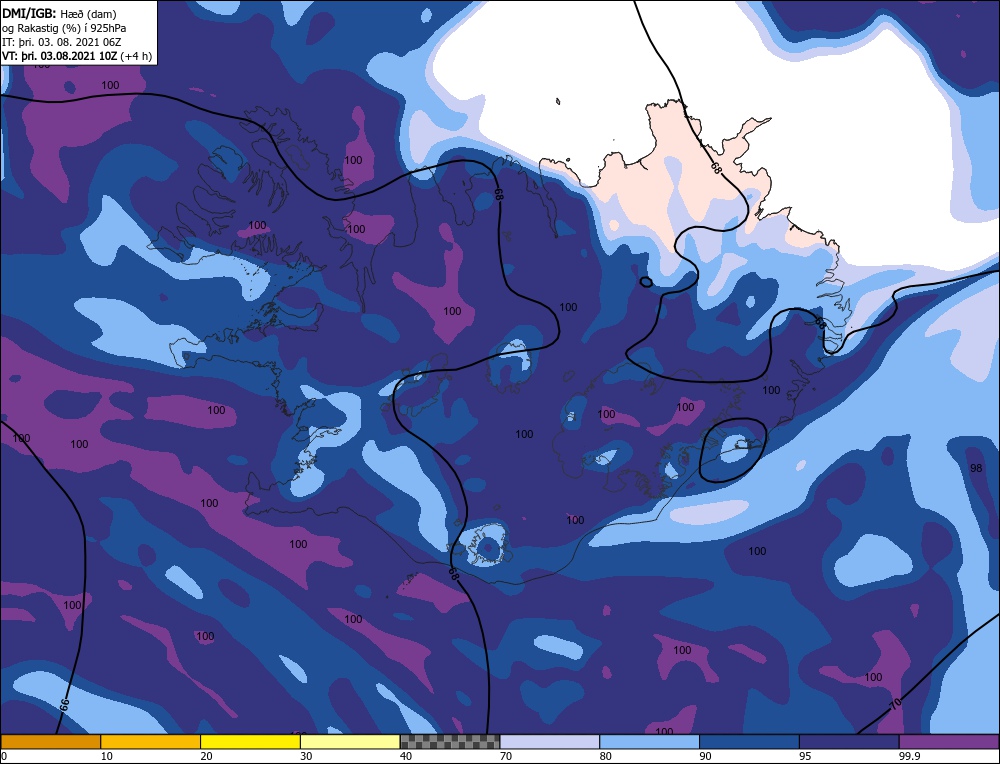Click the '(+4 h)' forecast offset text
The height and width of the screenshot is (764, 1000).
coord(137,56)
